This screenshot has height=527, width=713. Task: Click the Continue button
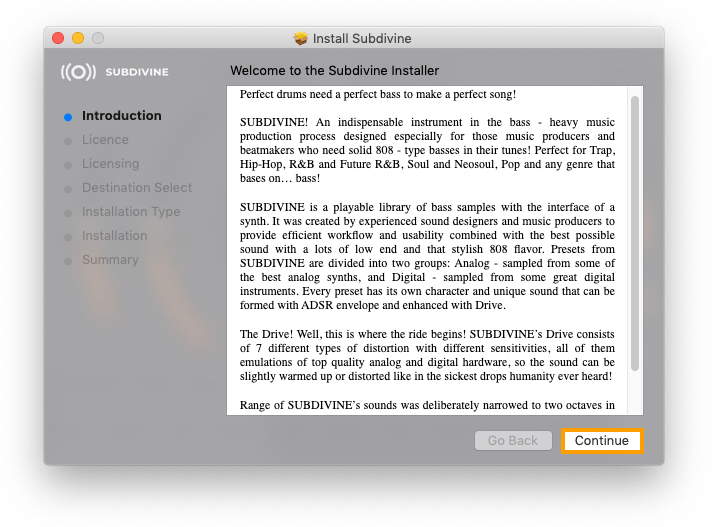pos(602,441)
